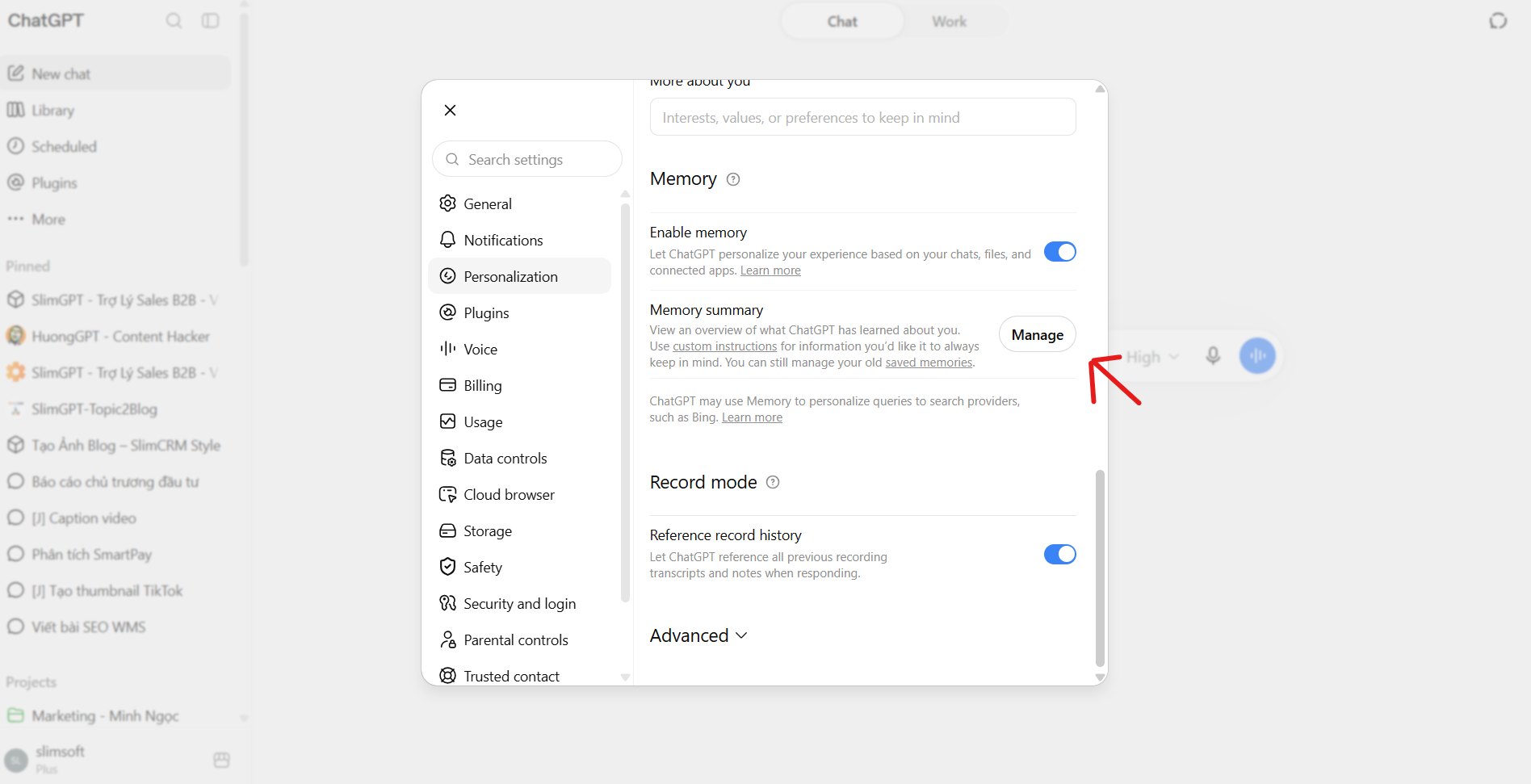Open Storage settings

(x=519, y=530)
